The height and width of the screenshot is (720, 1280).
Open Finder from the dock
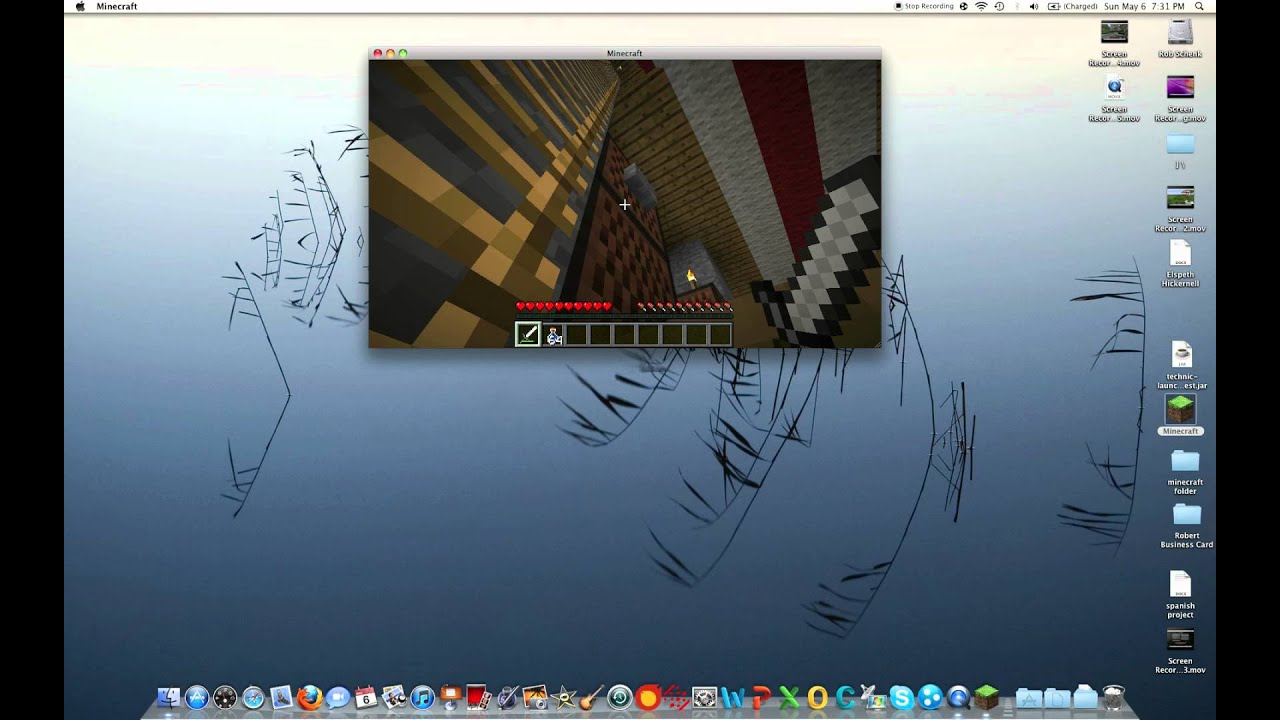point(169,697)
